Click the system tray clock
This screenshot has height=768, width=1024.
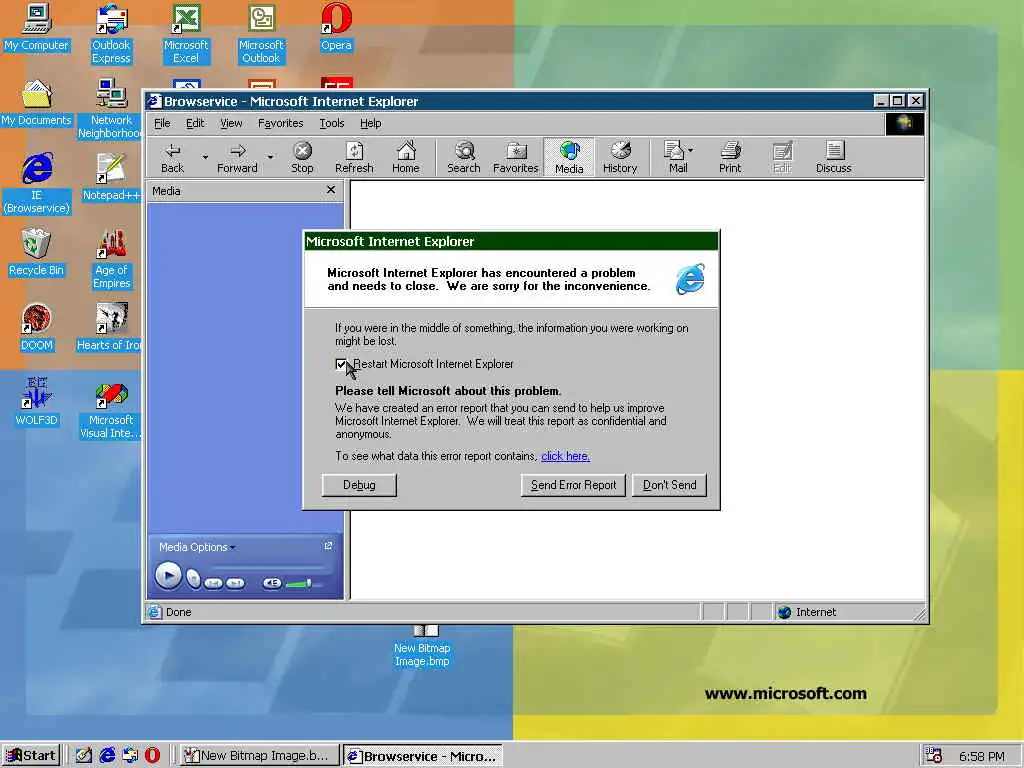[982, 756]
